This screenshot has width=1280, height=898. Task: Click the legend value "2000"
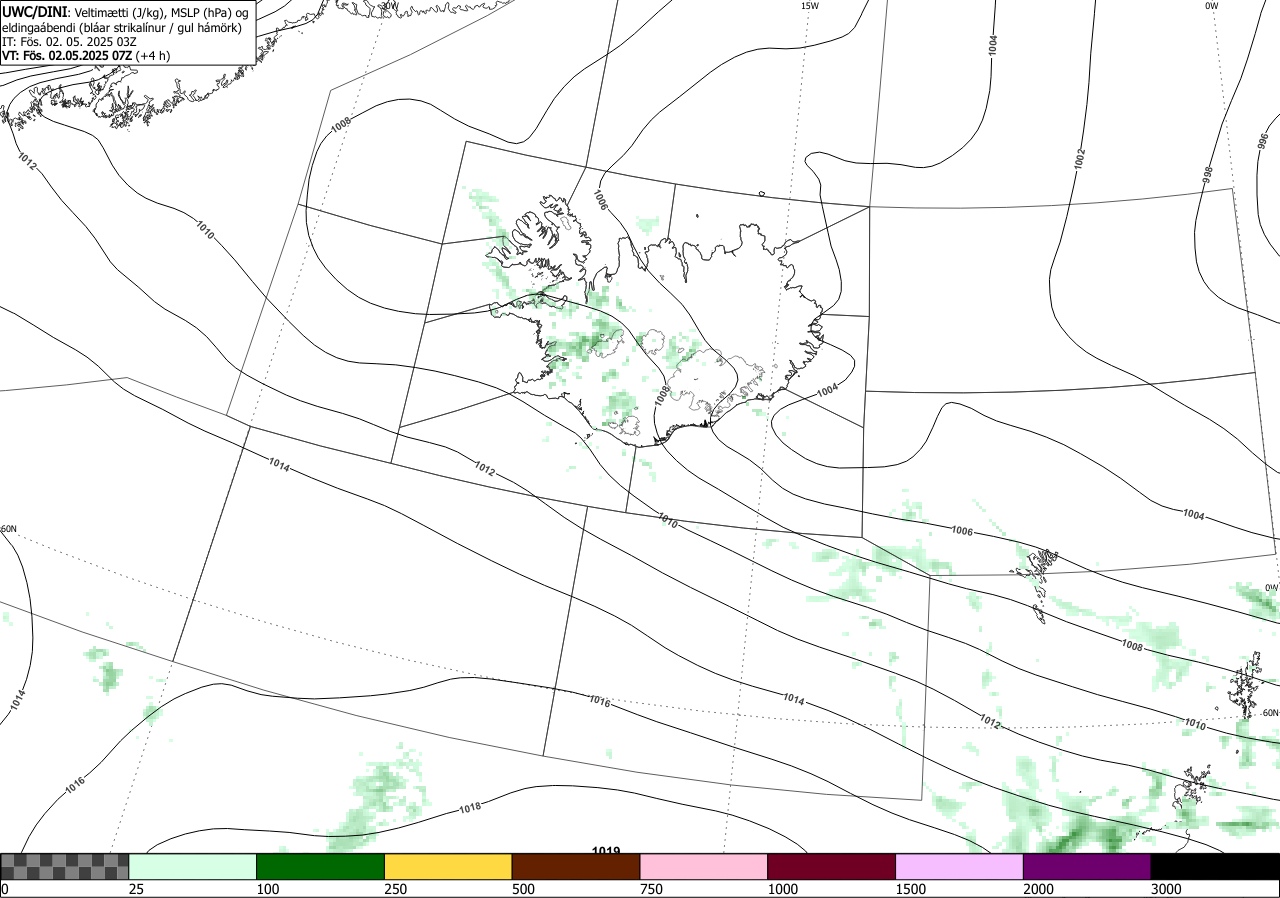click(x=1038, y=889)
